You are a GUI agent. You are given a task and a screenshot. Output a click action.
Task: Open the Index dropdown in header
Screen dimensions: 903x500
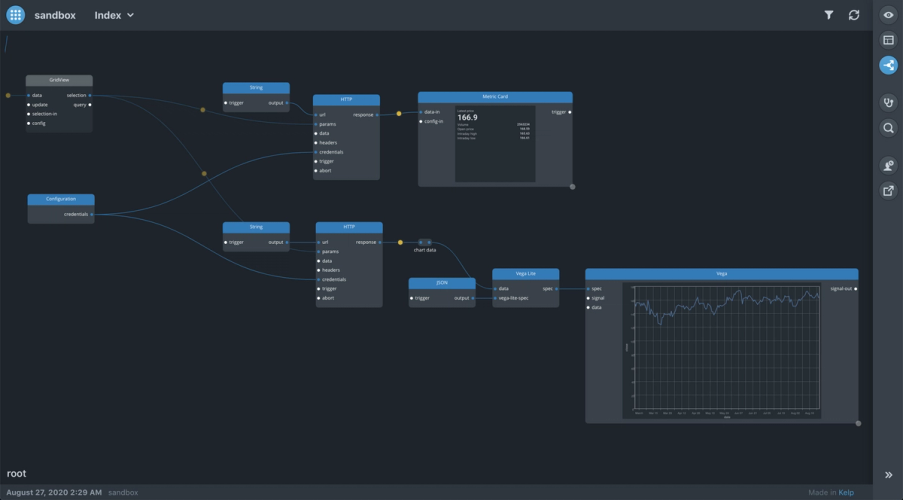pyautogui.click(x=114, y=16)
